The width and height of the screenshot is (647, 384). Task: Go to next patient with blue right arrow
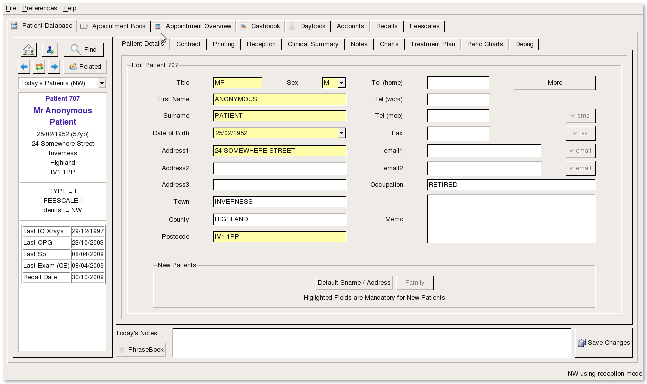click(54, 66)
